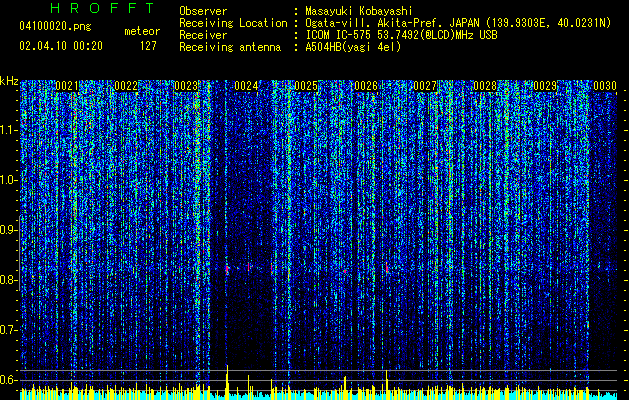Click the 'Receiving Location' label
The height and width of the screenshot is (400, 629).
[x=233, y=23]
